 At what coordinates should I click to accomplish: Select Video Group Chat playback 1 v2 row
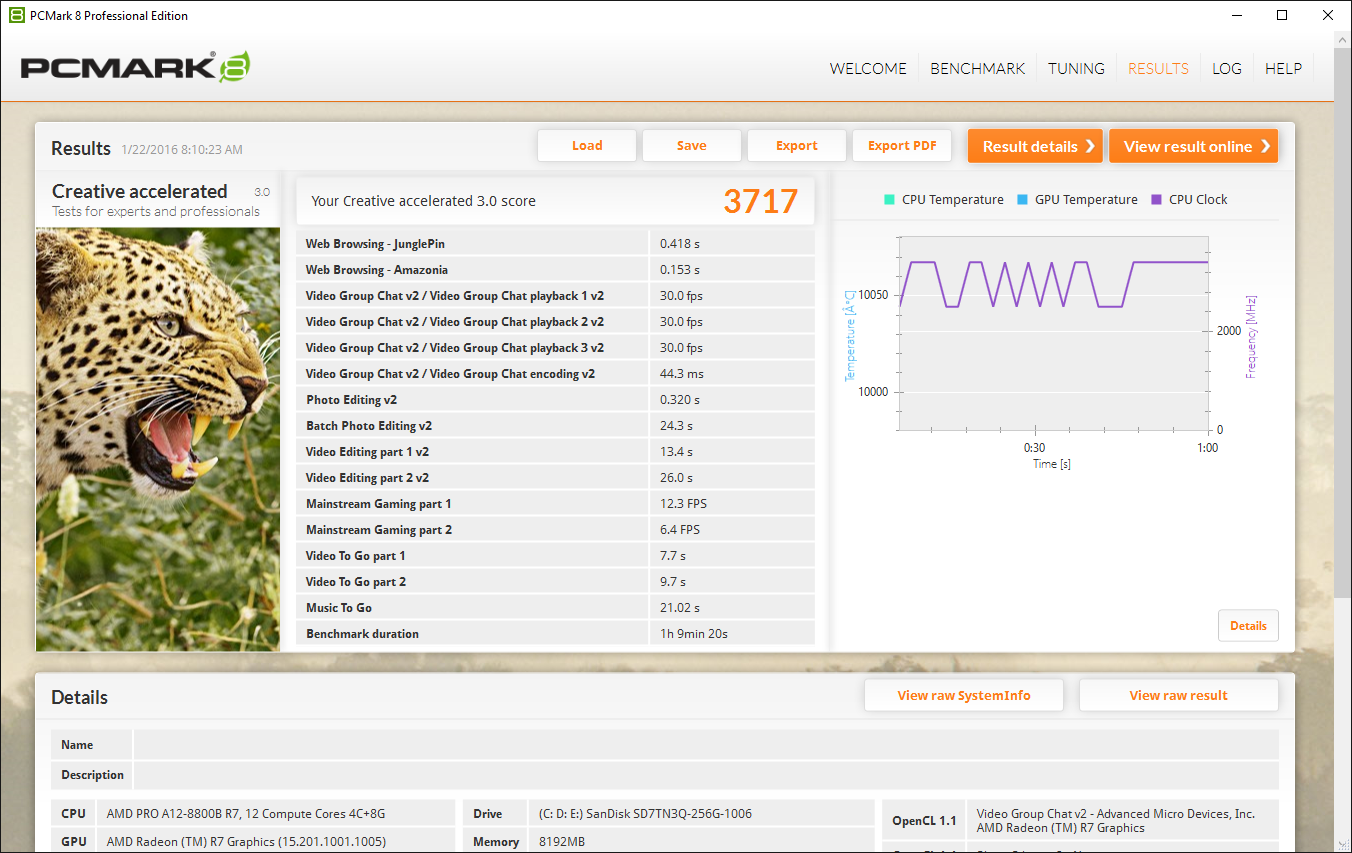(556, 295)
